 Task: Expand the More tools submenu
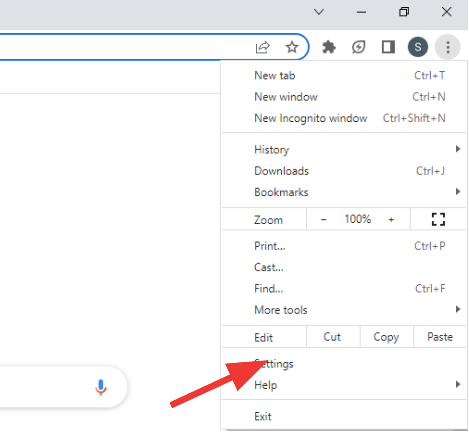pos(344,310)
